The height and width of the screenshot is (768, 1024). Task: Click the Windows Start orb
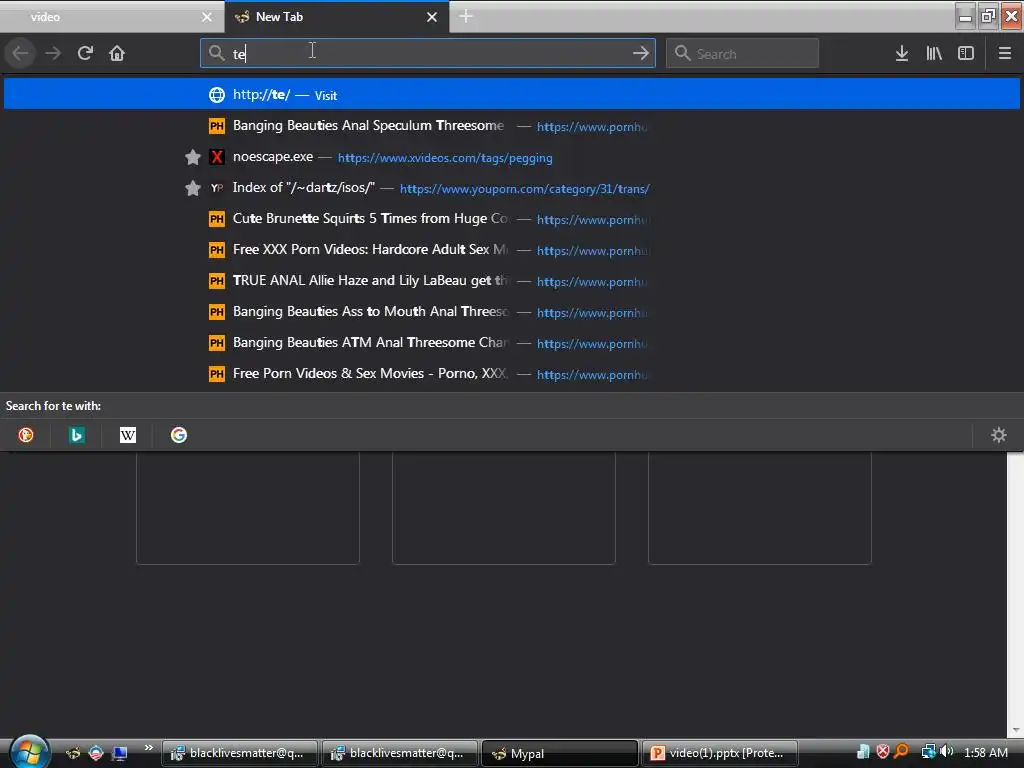(29, 752)
